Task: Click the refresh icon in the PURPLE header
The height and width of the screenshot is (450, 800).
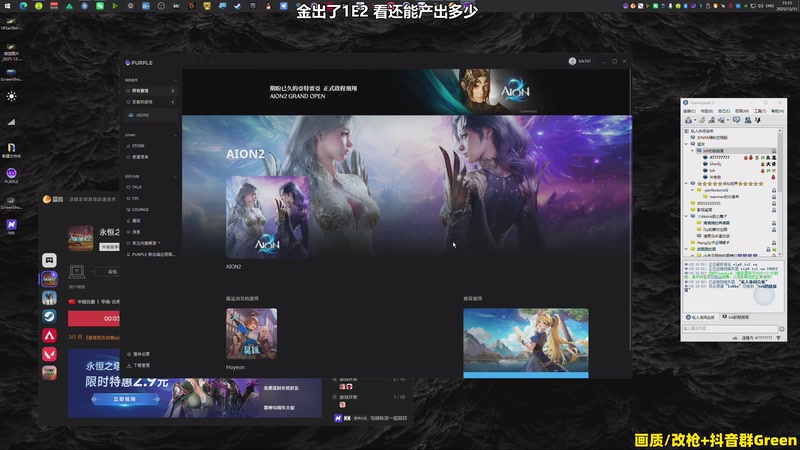Action: [212, 61]
